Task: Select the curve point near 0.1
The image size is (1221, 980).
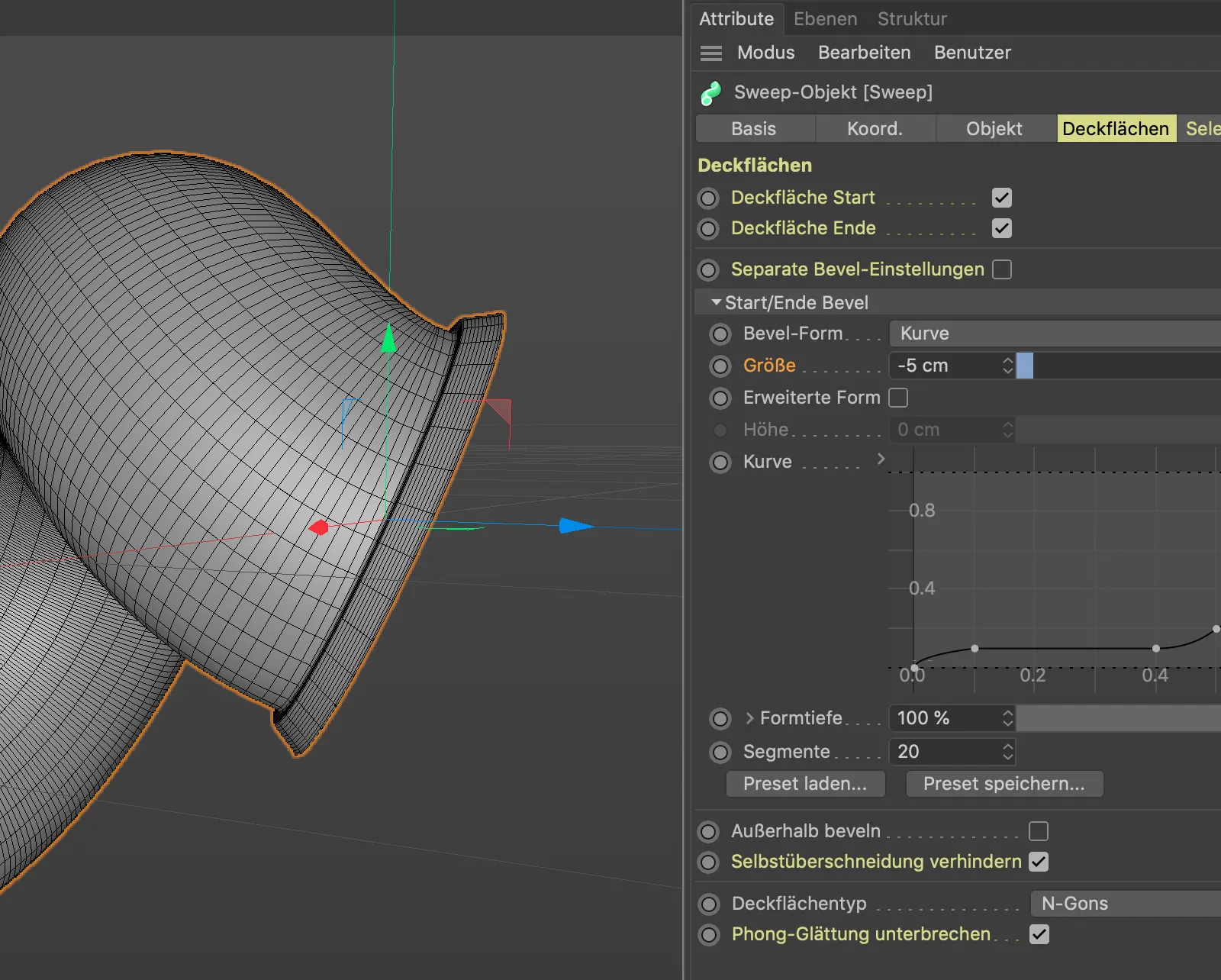Action: [975, 649]
